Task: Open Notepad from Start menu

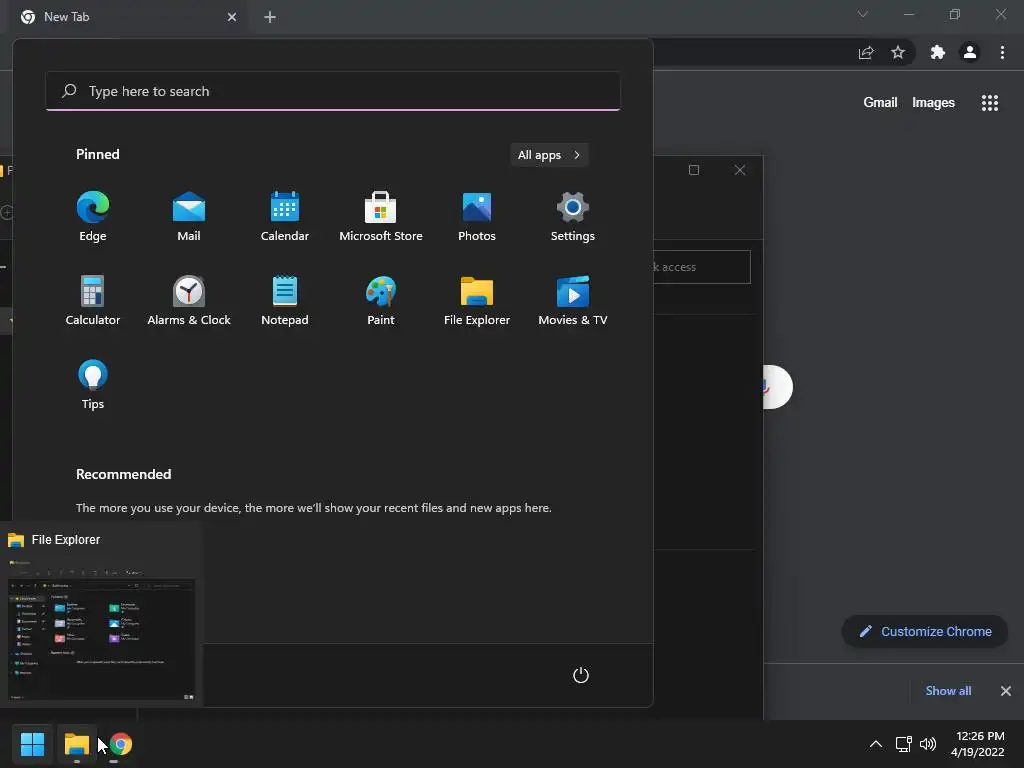Action: coord(285,300)
